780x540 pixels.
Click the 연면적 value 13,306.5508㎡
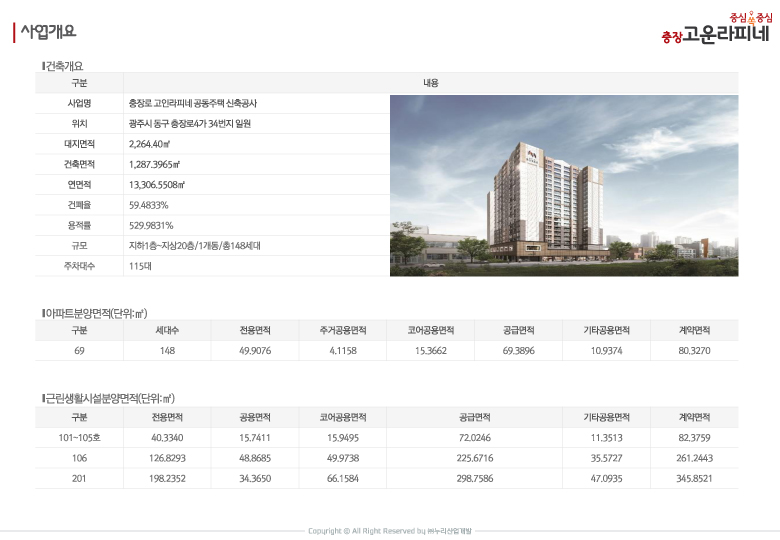click(x=157, y=185)
